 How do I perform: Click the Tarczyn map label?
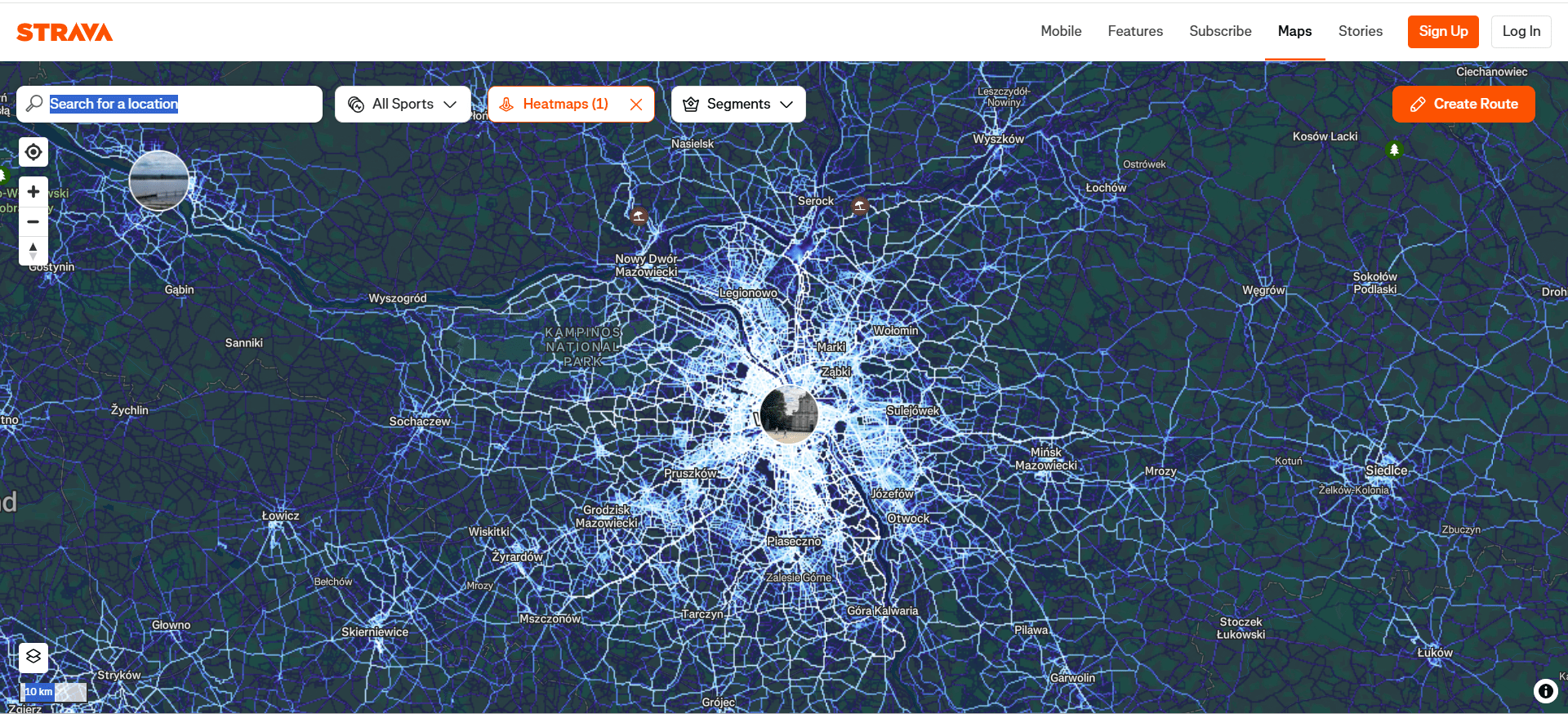702,614
